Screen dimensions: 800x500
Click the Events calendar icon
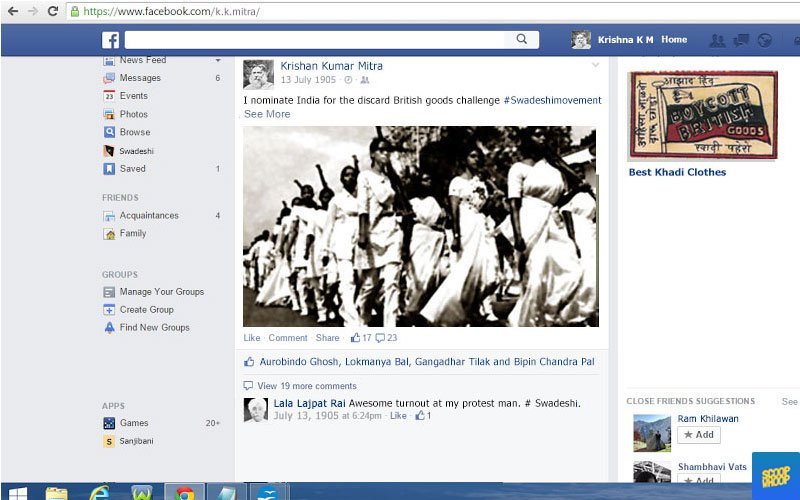click(109, 96)
